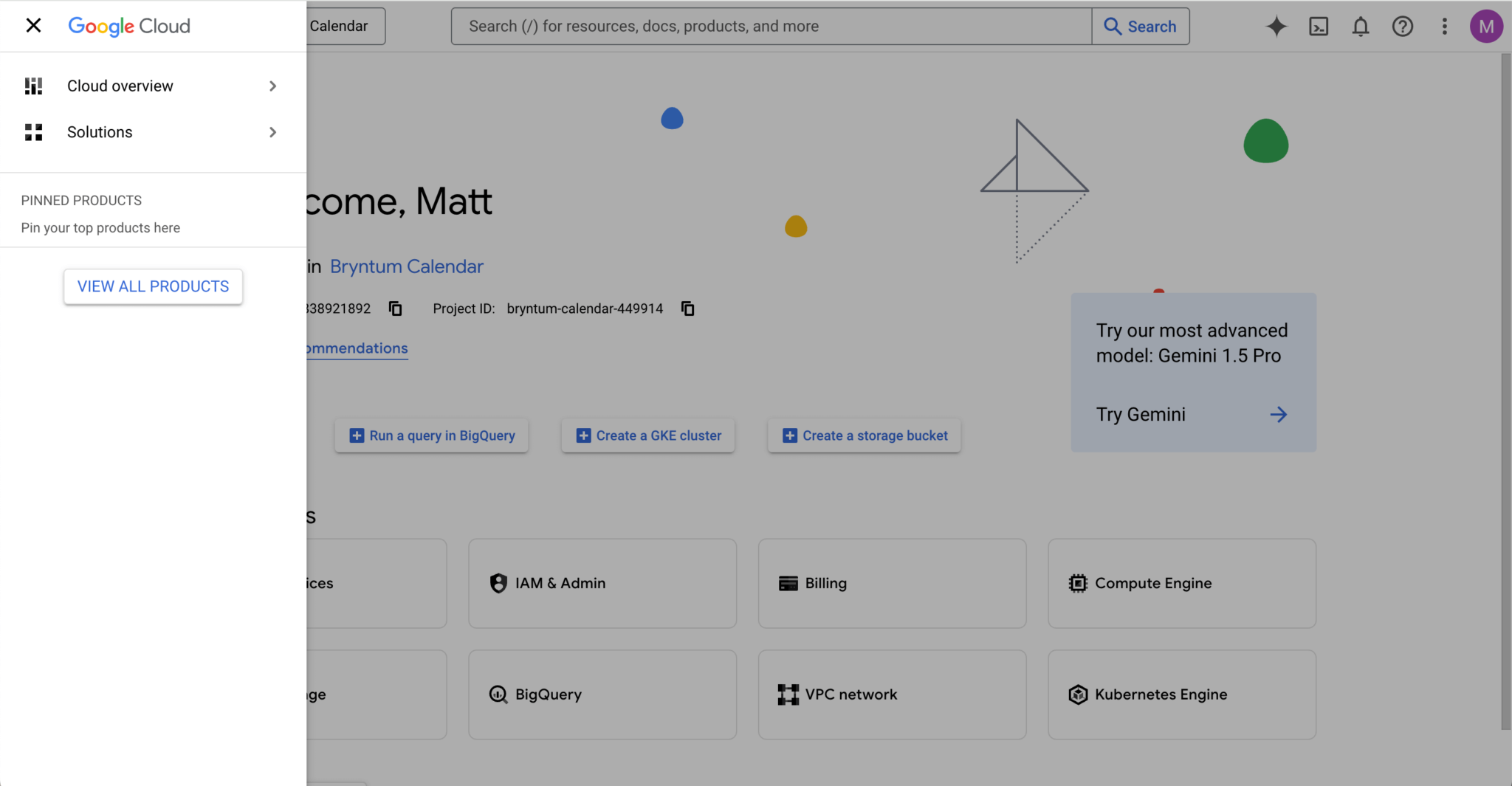1512x786 pixels.
Task: Open the Try Gemini link
Action: [1141, 415]
